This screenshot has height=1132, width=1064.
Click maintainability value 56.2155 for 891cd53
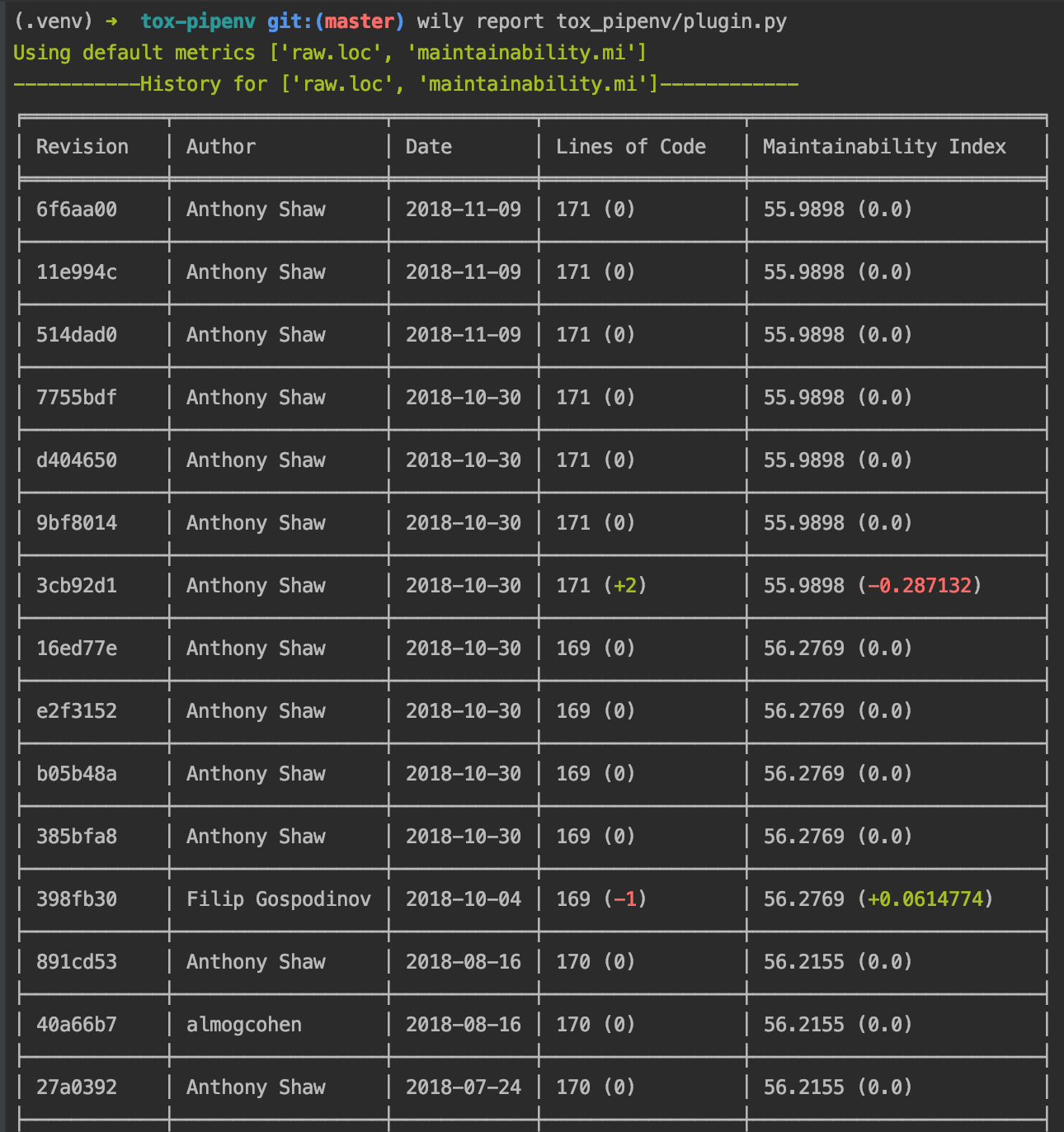coord(804,962)
